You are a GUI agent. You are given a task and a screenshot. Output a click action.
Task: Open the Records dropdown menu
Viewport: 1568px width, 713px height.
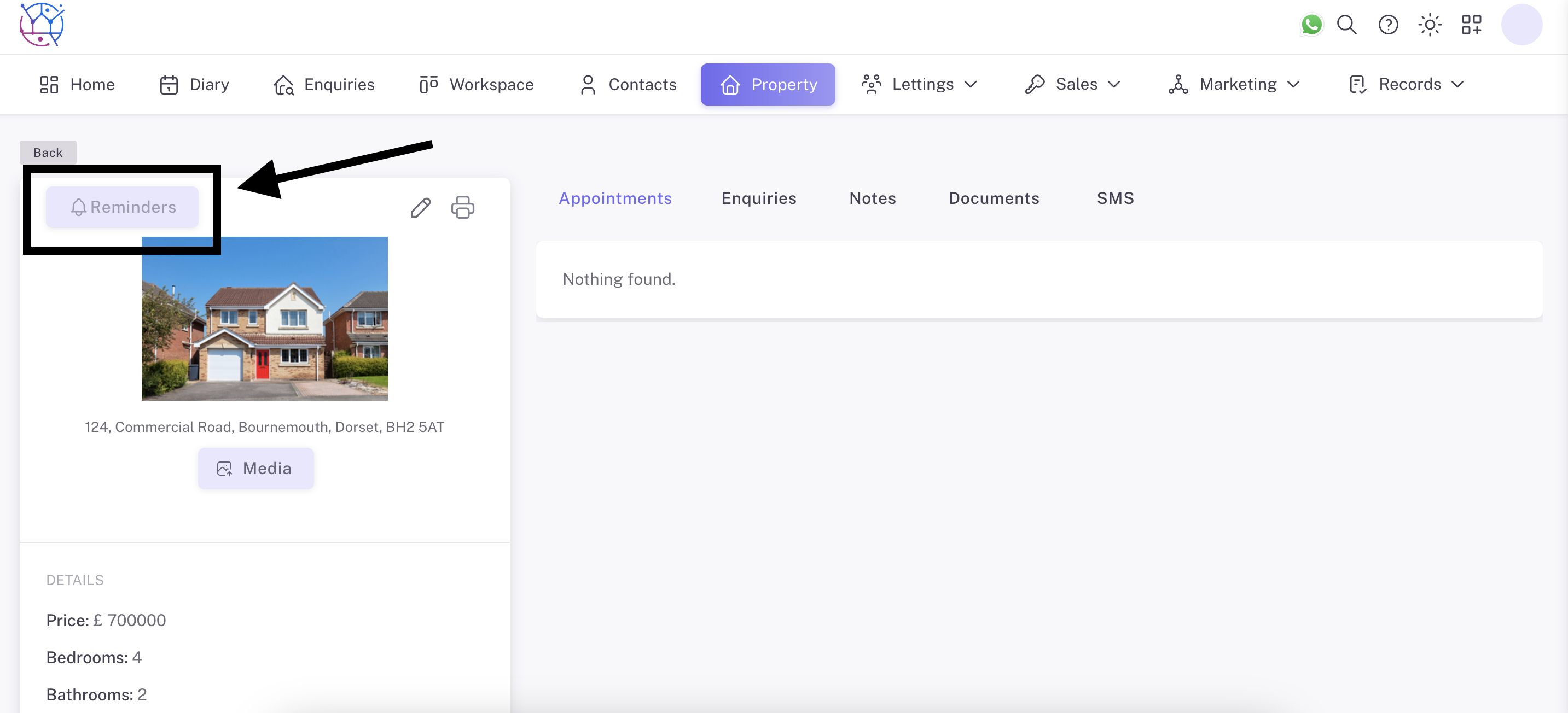click(1407, 84)
